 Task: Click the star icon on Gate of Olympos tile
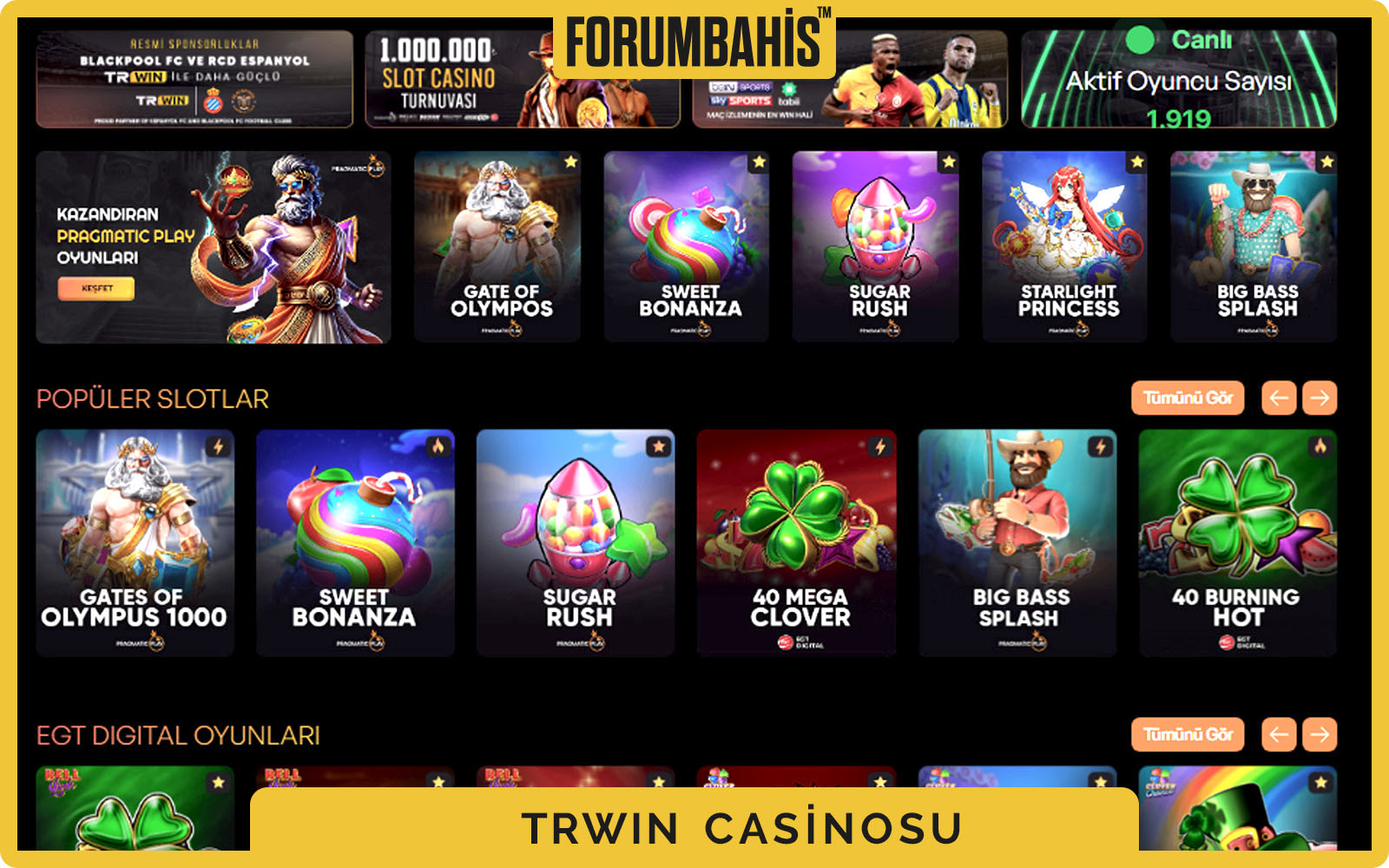[x=570, y=162]
